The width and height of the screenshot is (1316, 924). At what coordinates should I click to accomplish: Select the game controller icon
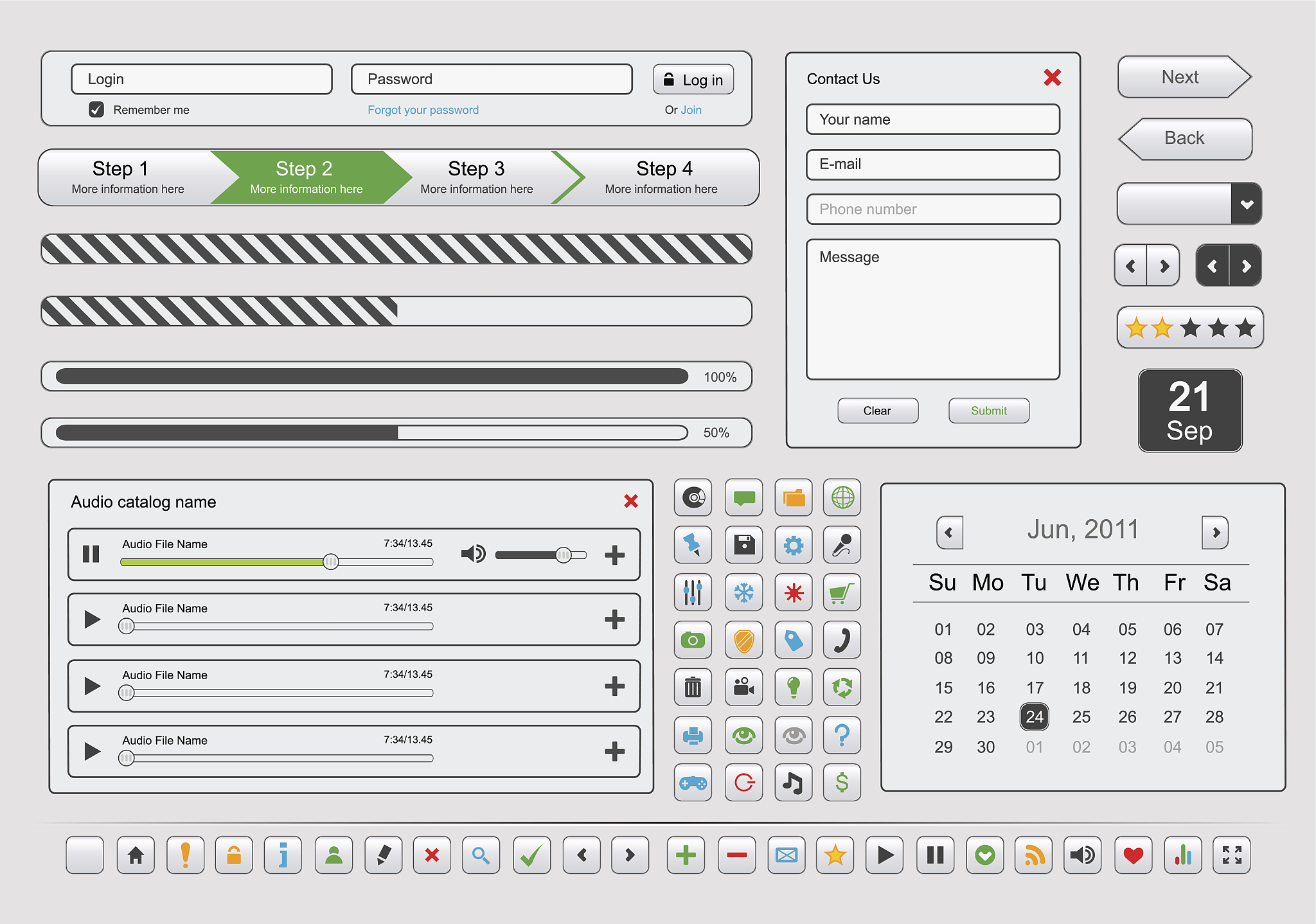pyautogui.click(x=693, y=783)
